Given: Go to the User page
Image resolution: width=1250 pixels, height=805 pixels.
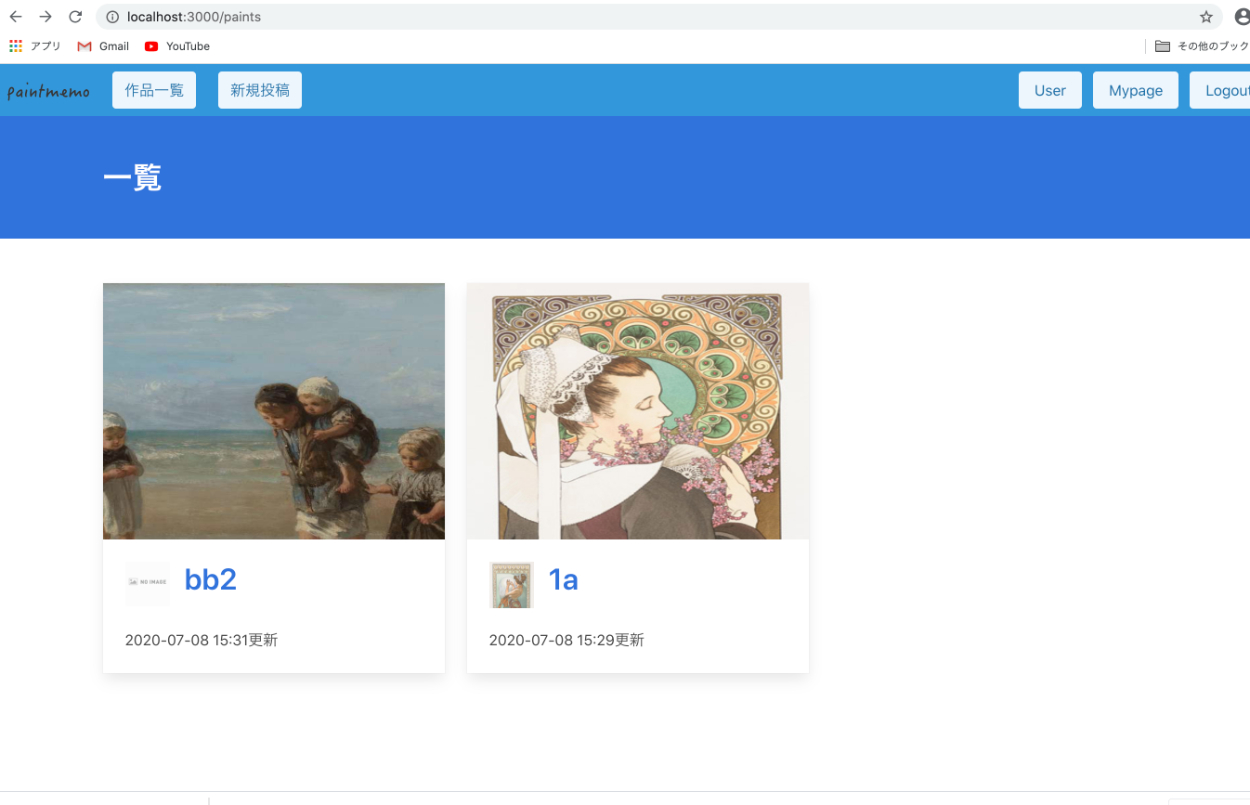Looking at the screenshot, I should pyautogui.click(x=1050, y=90).
